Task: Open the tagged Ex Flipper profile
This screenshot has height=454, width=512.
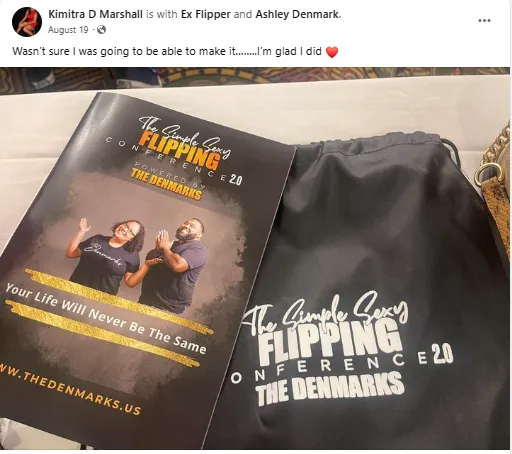Action: [206, 14]
